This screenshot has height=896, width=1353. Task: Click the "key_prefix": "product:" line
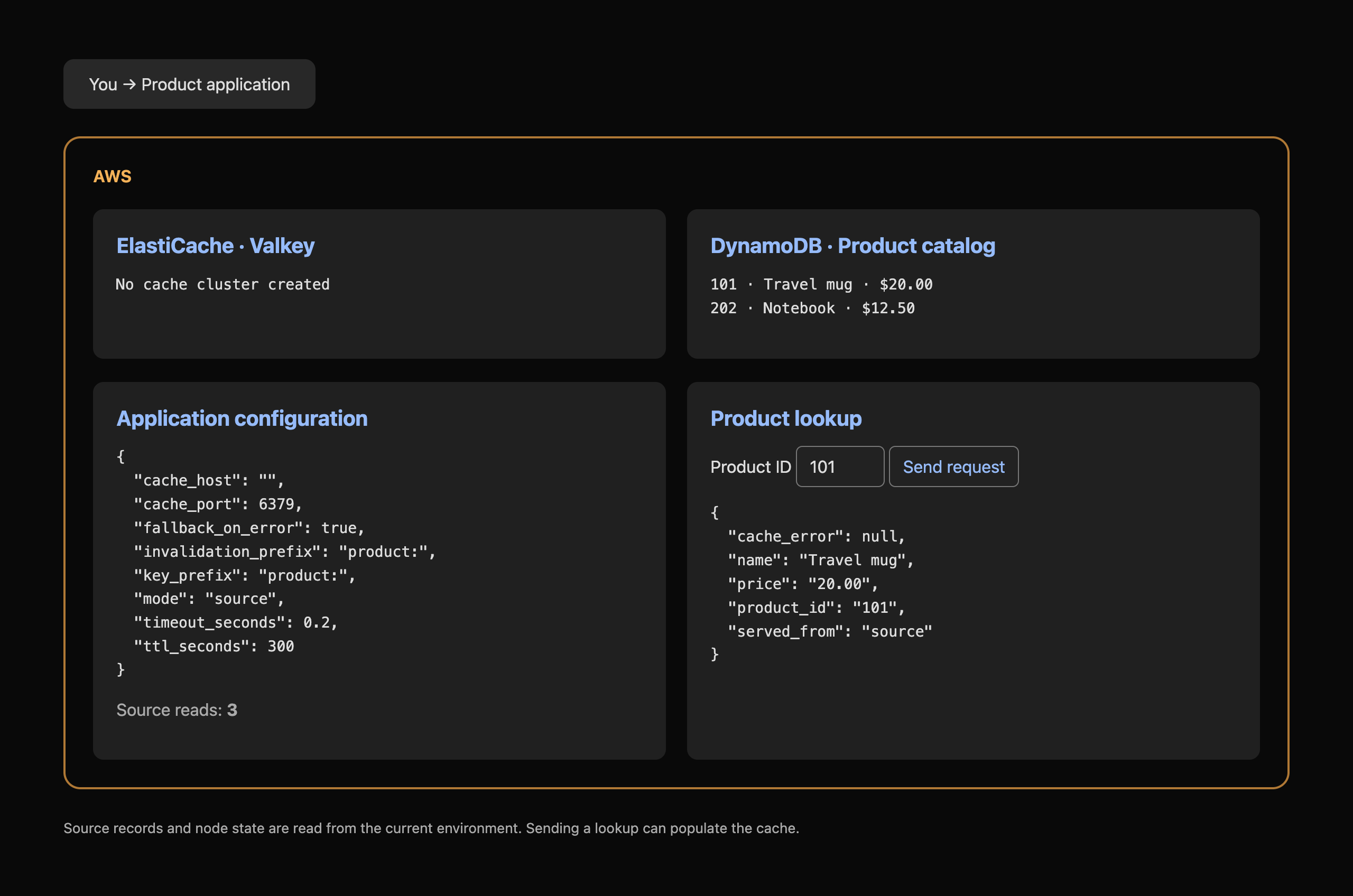pyautogui.click(x=245, y=575)
